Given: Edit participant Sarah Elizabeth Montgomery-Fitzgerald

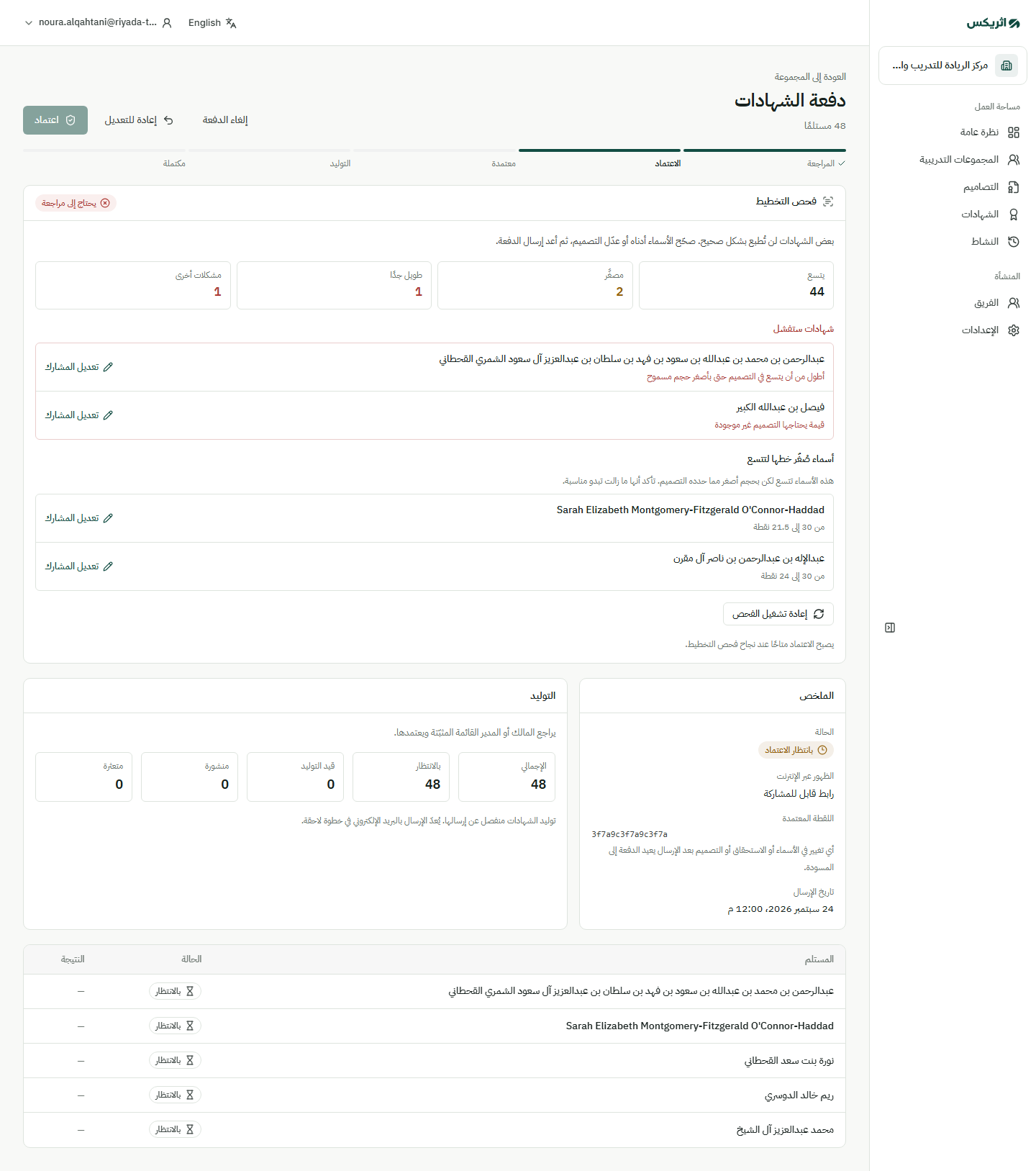Looking at the screenshot, I should [x=79, y=518].
